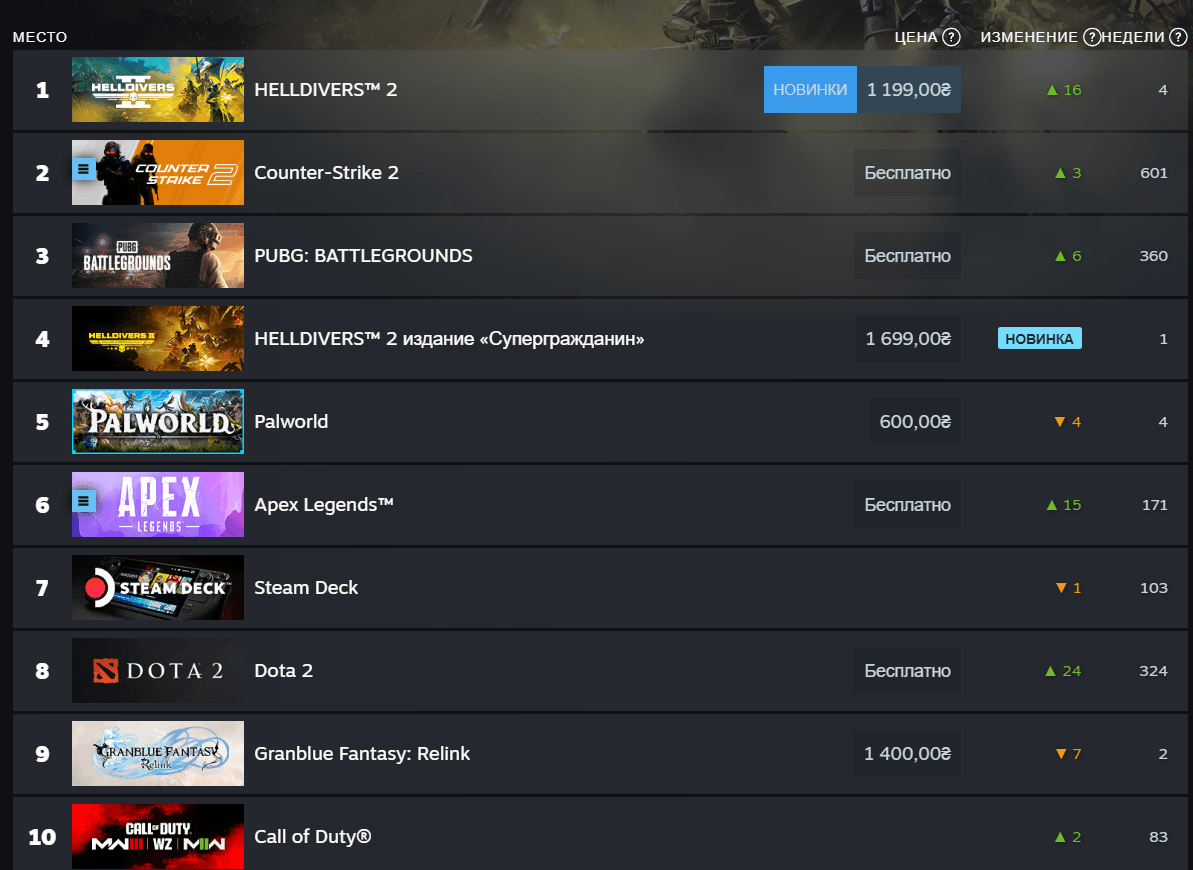The height and width of the screenshot is (870, 1193).
Task: Open the Steam Deck title link
Action: point(306,588)
